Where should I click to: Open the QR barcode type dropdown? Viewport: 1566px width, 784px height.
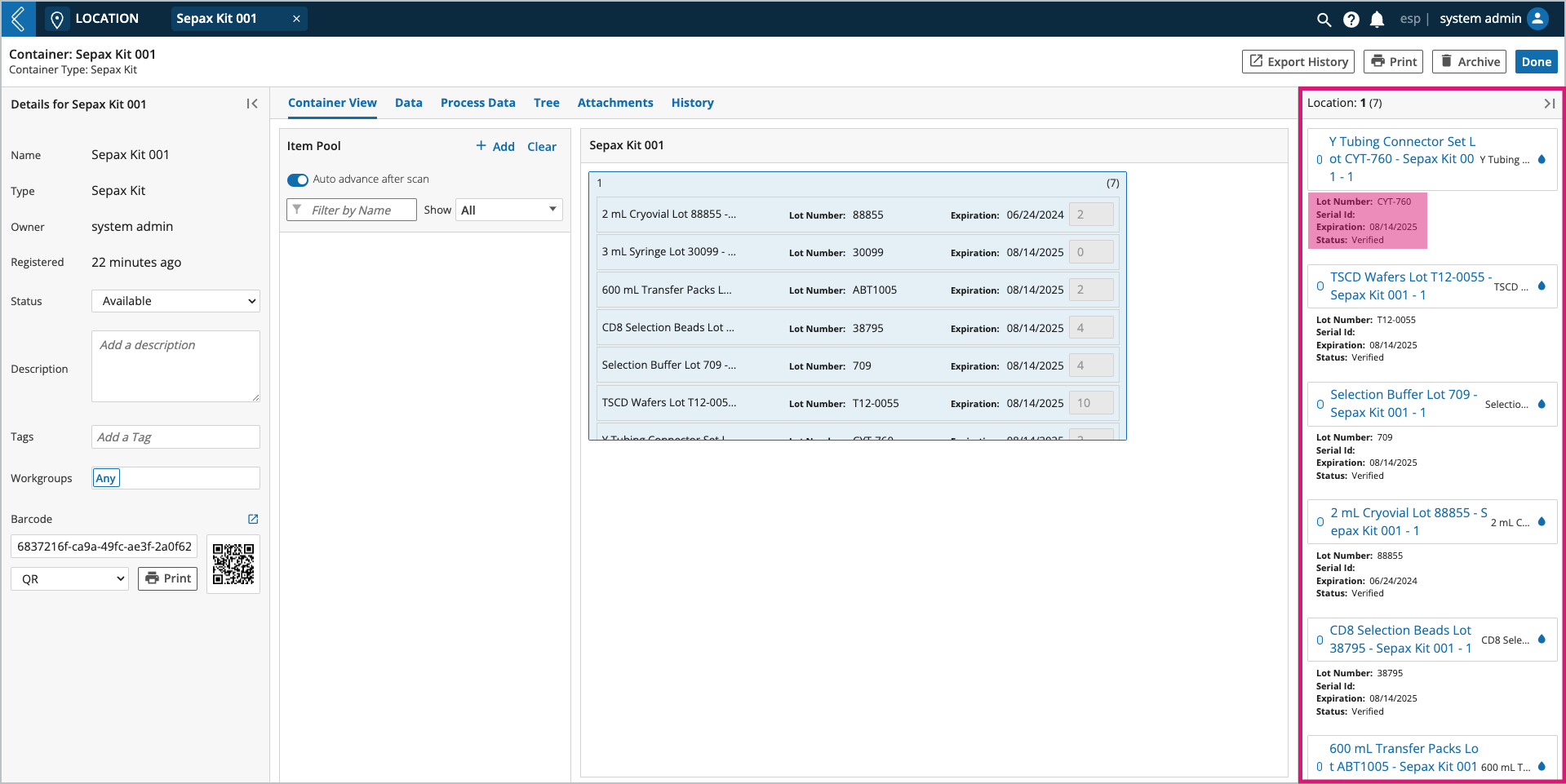69,579
